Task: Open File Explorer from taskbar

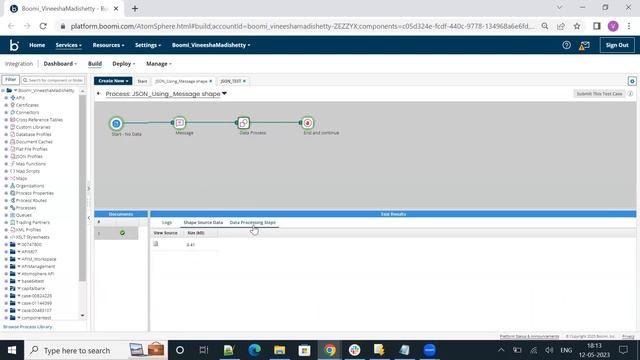Action: tap(280, 350)
